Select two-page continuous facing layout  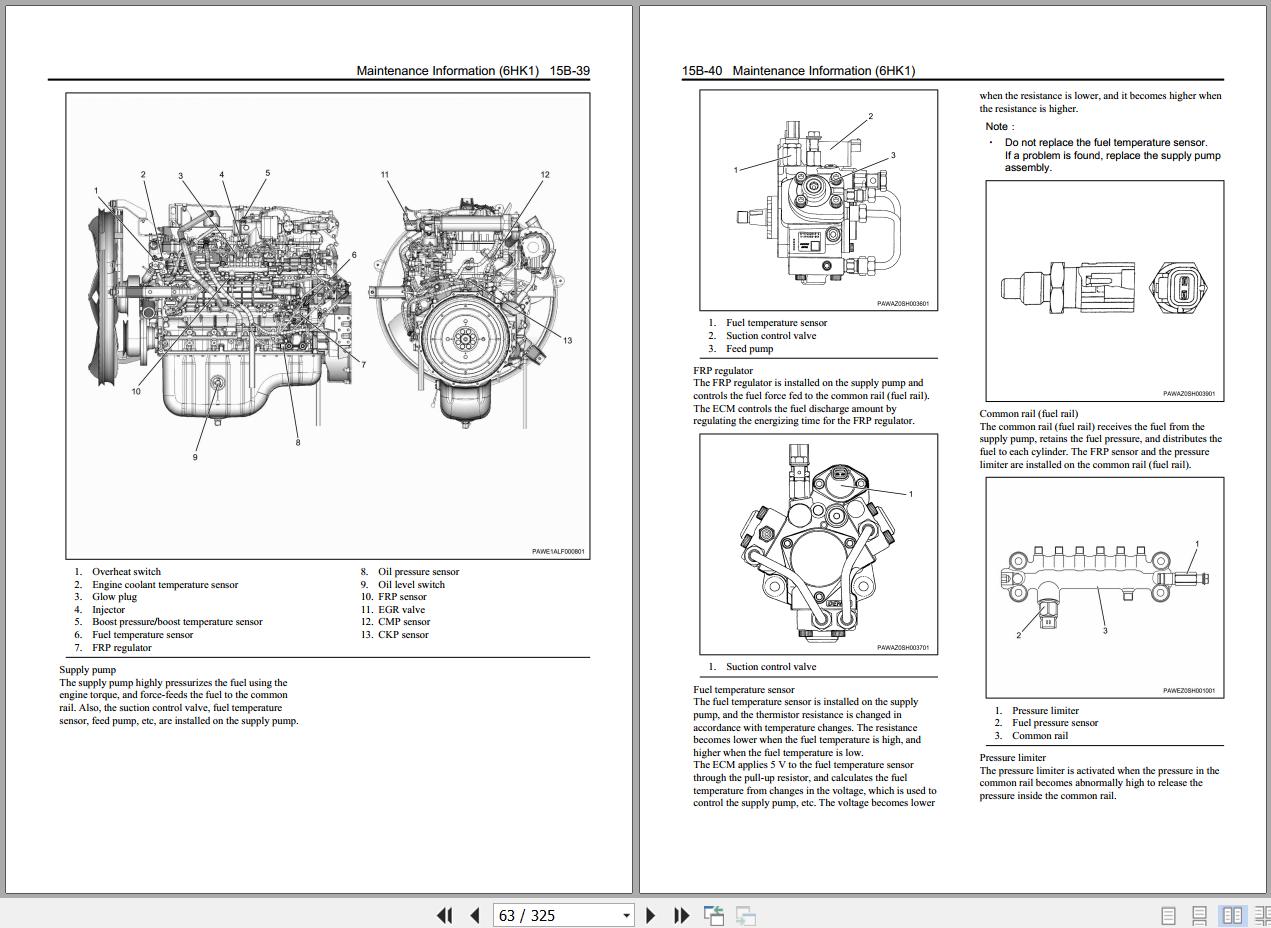tap(1262, 915)
